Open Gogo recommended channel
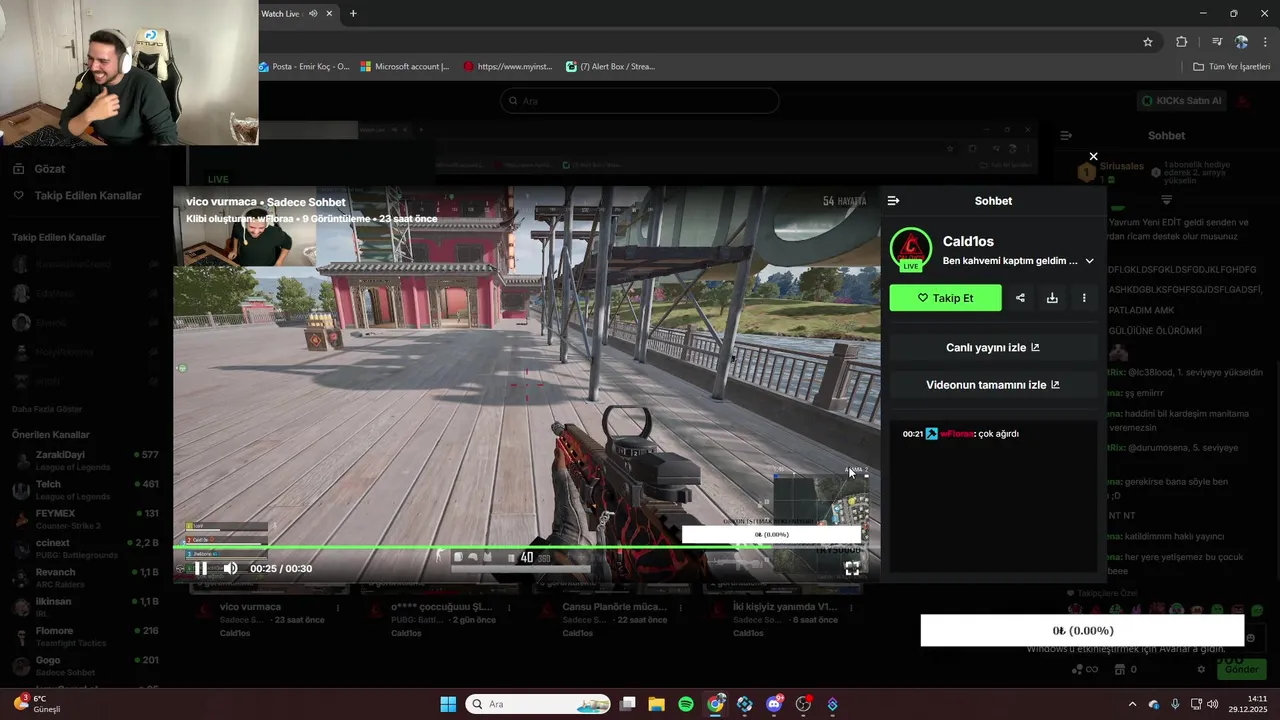The image size is (1280, 720). [x=85, y=665]
